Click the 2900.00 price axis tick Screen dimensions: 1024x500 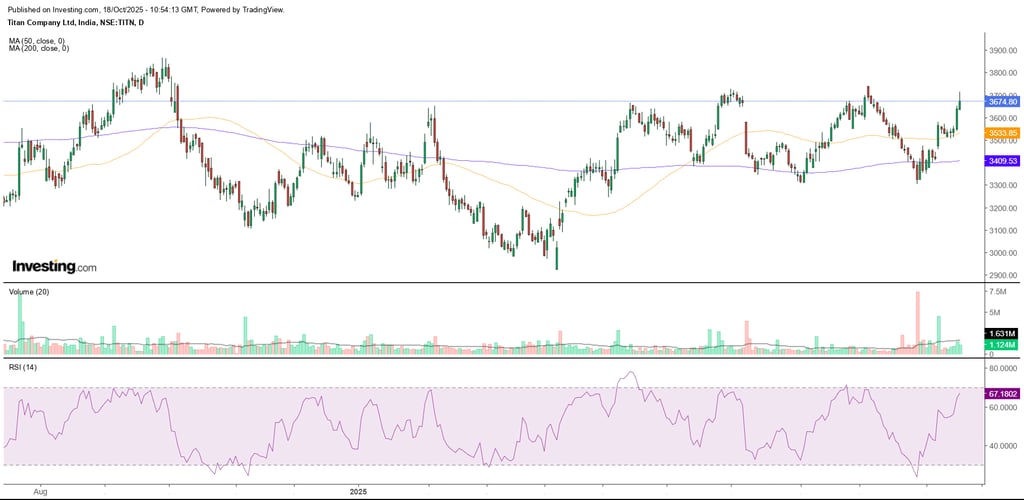pyautogui.click(x=1004, y=276)
